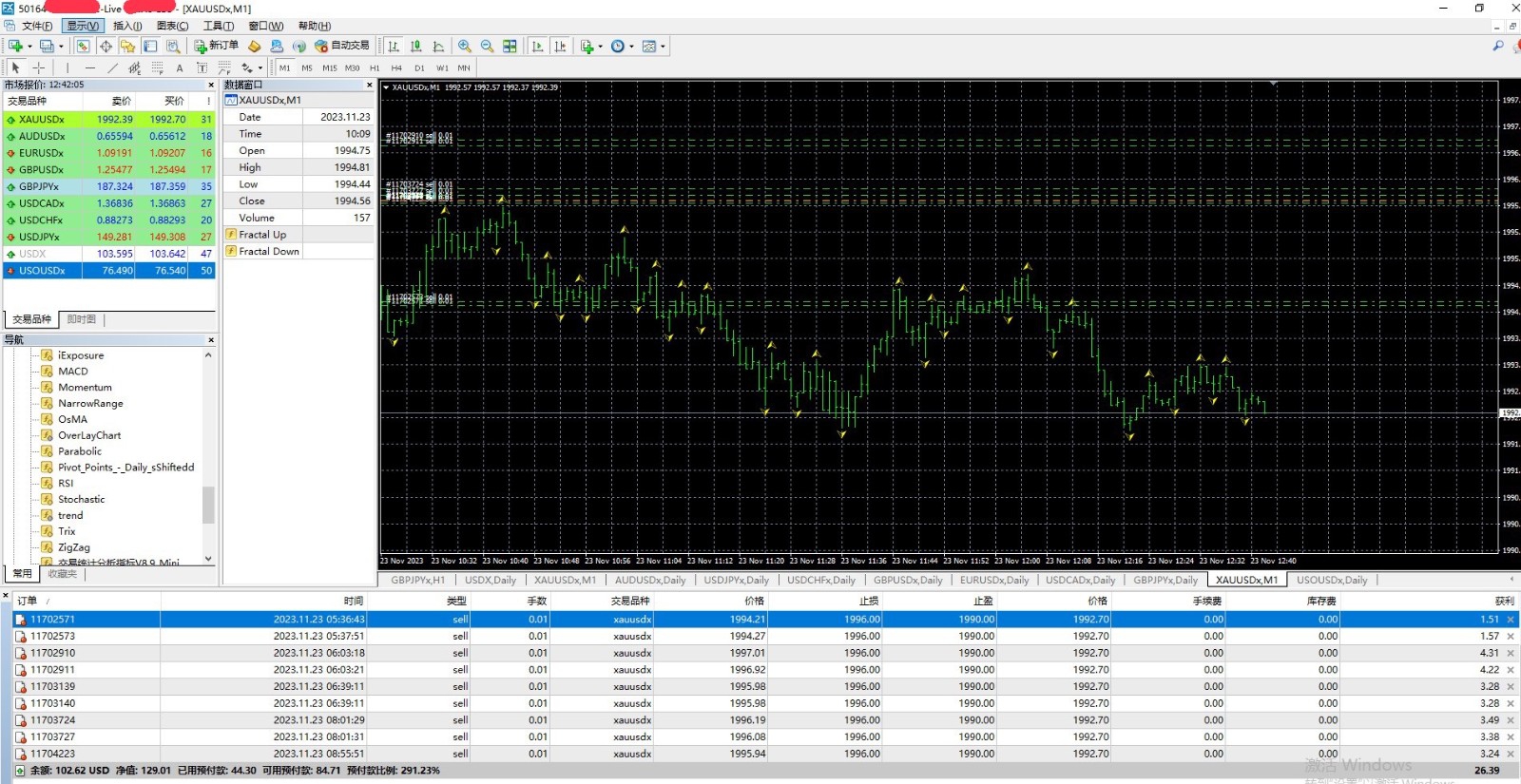
Task: Switch to the USOUSDx,Daily chart tab
Action: 1331,580
